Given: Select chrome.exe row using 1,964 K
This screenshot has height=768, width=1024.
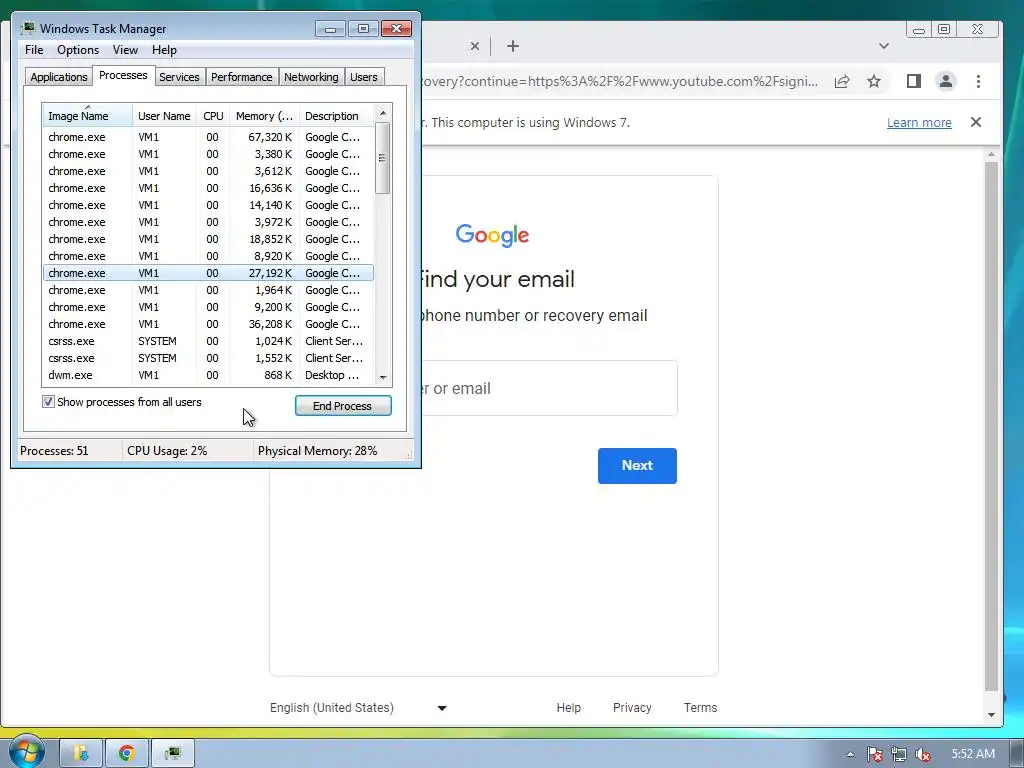Looking at the screenshot, I should pos(208,290).
